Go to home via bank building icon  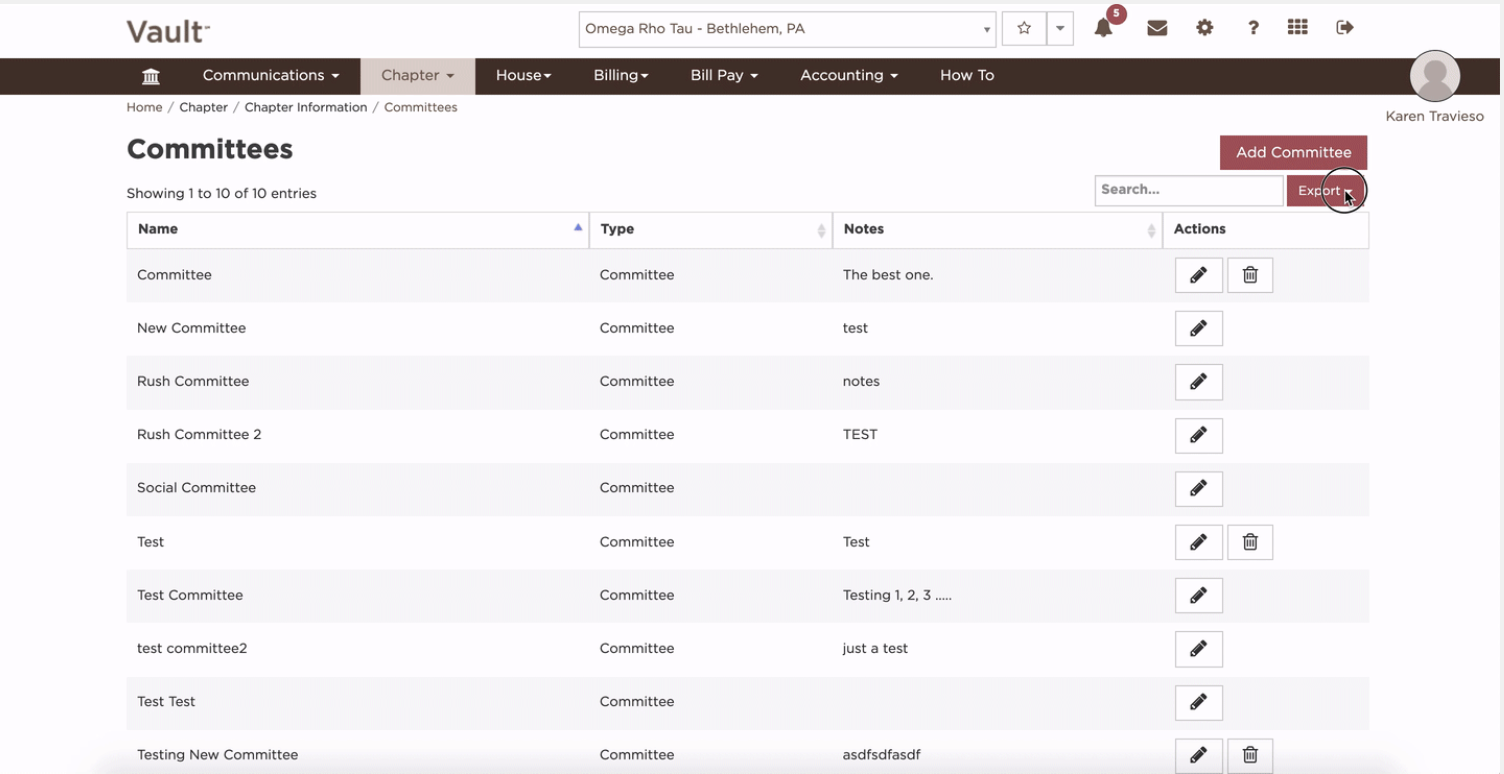click(x=151, y=76)
